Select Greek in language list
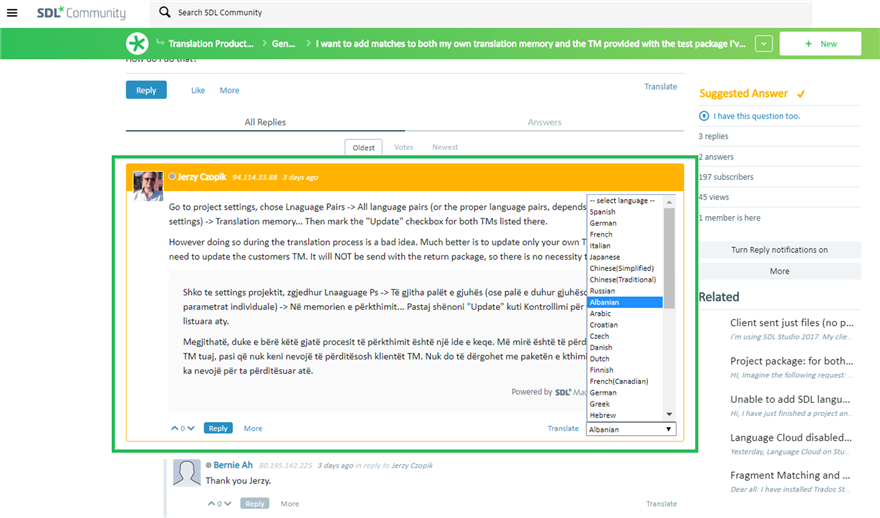Screen dimensions: 880x518 [x=599, y=404]
